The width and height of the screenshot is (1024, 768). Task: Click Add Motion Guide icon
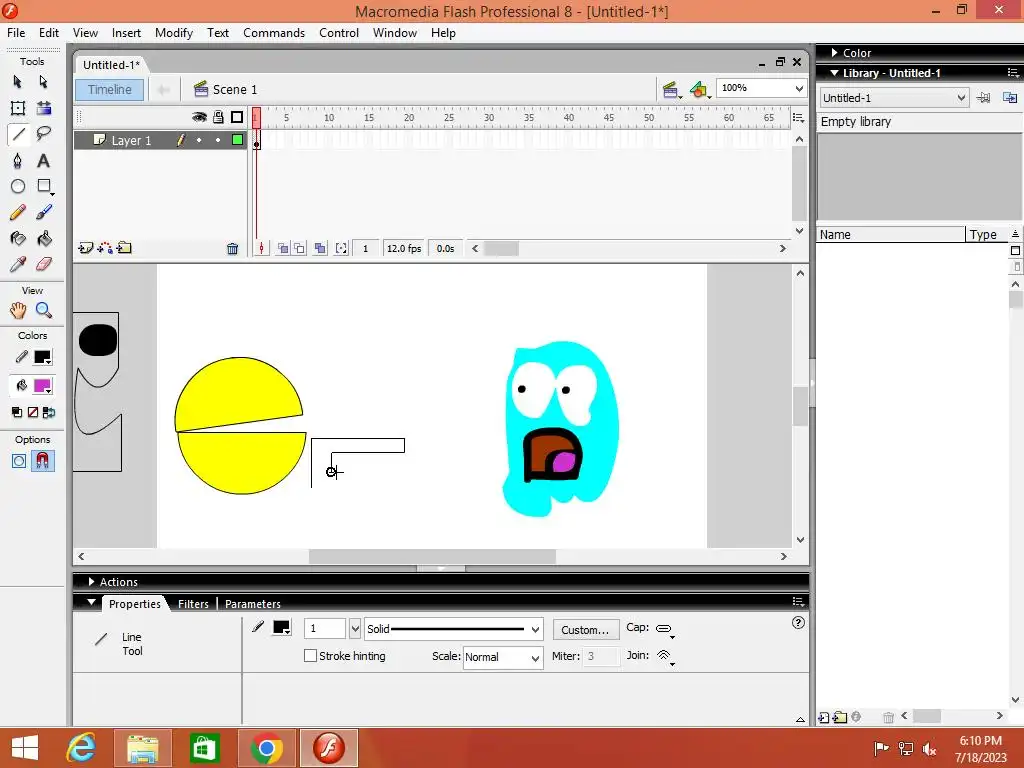pos(104,248)
